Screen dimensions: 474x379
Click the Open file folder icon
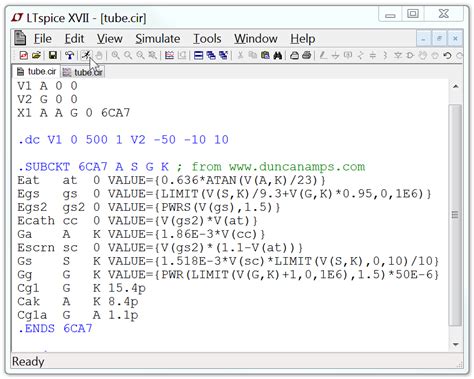point(36,55)
